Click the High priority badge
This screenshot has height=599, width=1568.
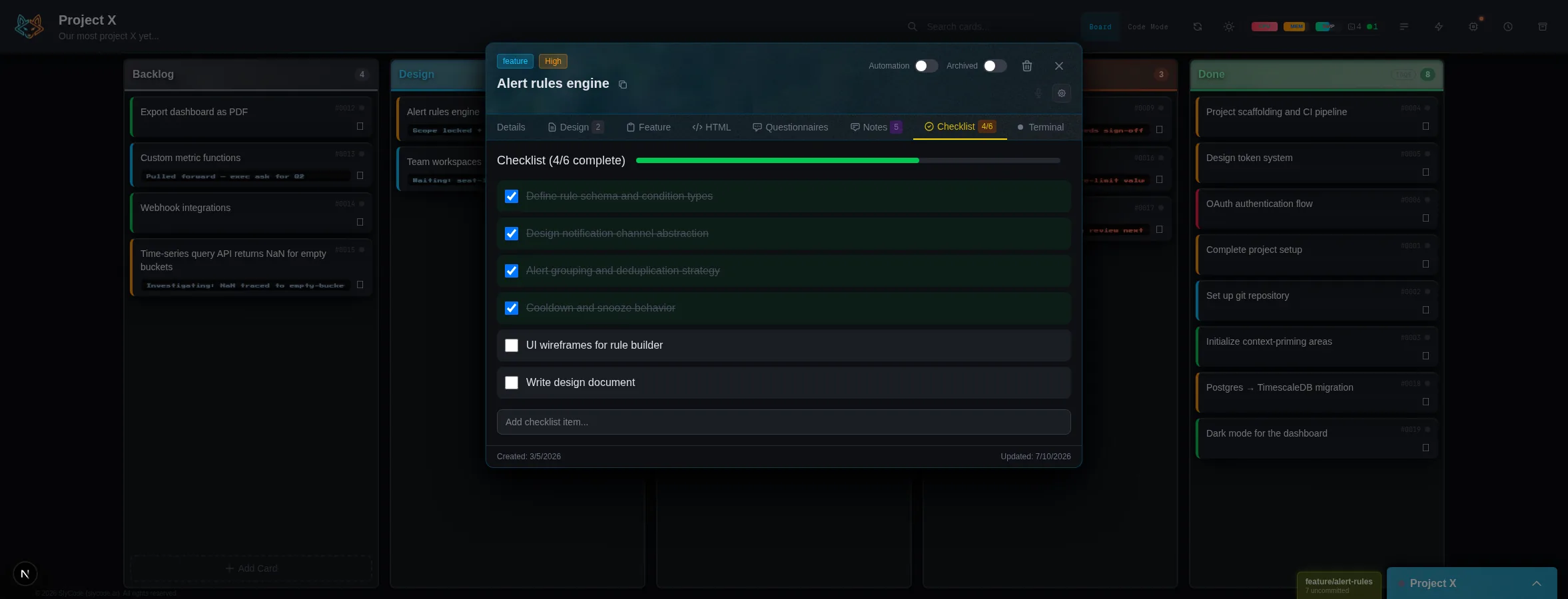click(553, 61)
